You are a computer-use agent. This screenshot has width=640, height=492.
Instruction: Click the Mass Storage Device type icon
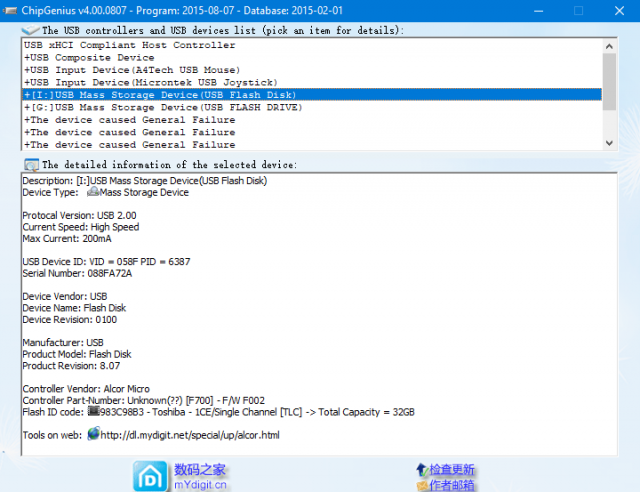pyautogui.click(x=93, y=191)
